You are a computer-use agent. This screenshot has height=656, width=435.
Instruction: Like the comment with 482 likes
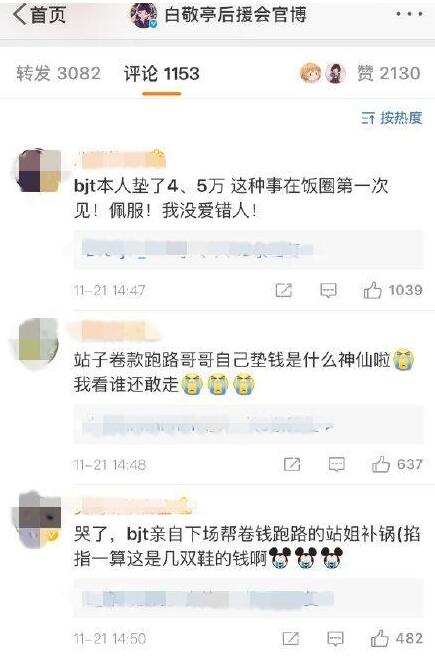click(397, 638)
